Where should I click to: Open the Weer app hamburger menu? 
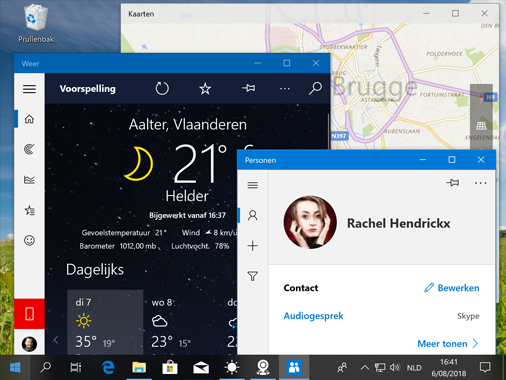29,89
